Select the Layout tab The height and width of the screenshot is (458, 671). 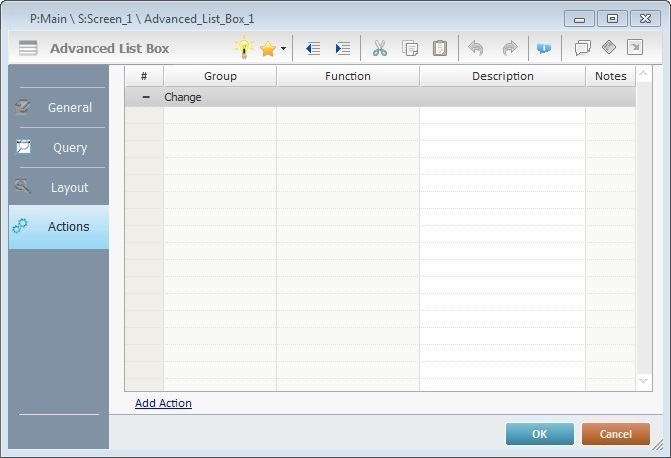click(59, 187)
